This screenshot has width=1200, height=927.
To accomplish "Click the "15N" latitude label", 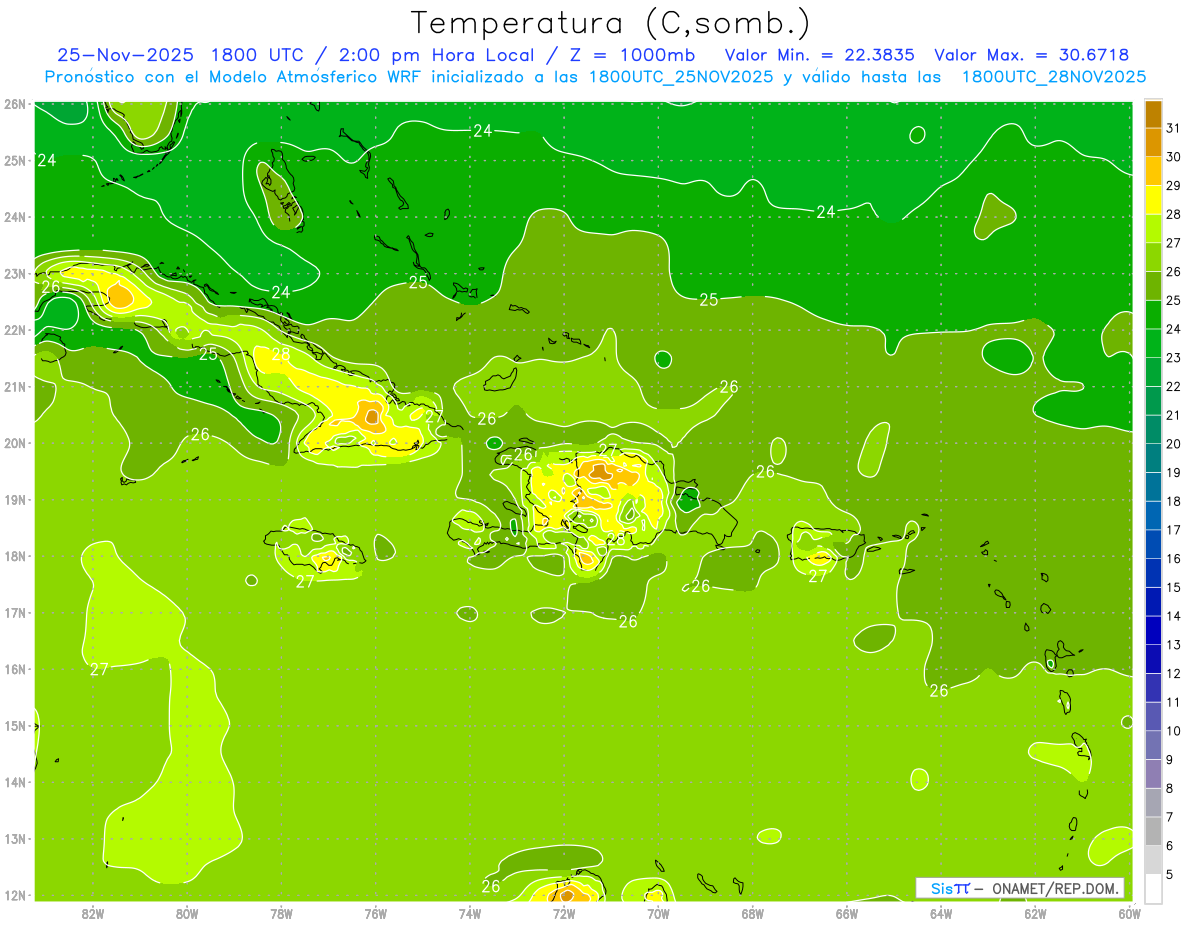I will [x=15, y=725].
